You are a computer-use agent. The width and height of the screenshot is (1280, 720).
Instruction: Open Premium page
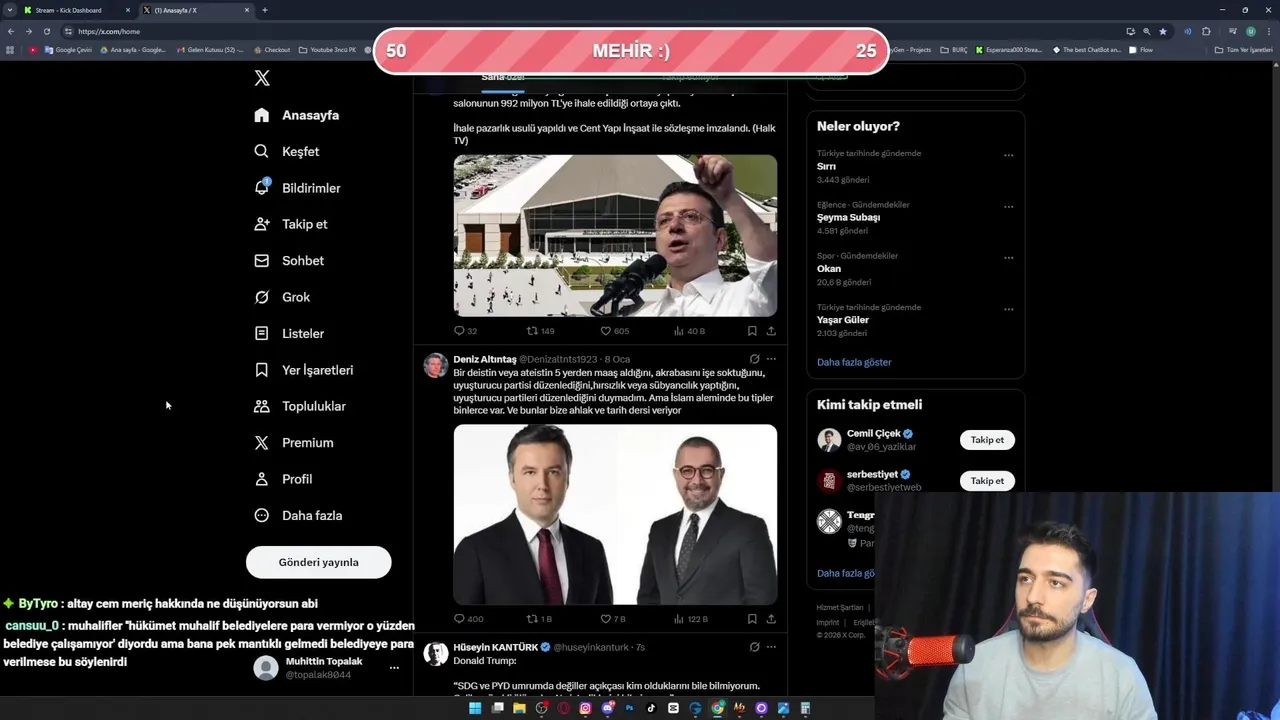click(294, 442)
